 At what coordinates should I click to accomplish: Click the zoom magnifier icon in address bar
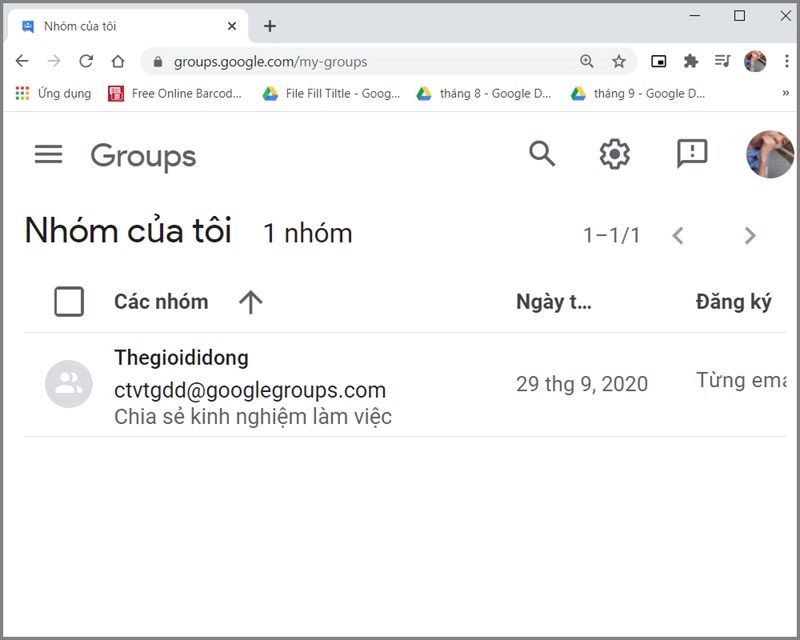587,61
